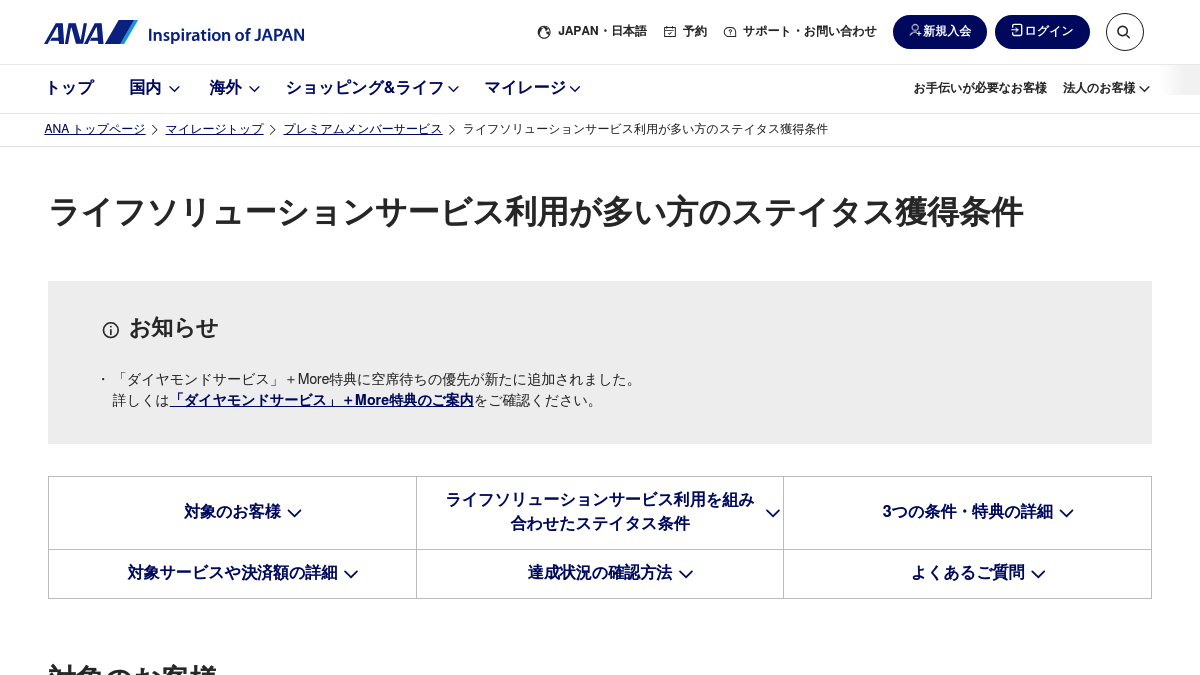
Task: Click the login door icon on ログイン
Action: (x=1016, y=31)
